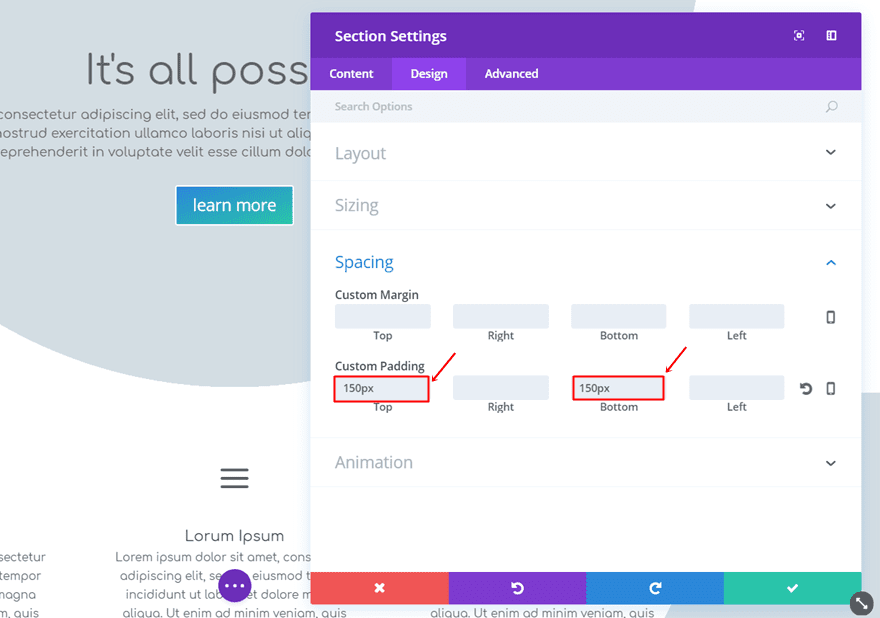This screenshot has height=618, width=880.
Task: Discard changes with the red X button
Action: 379,588
